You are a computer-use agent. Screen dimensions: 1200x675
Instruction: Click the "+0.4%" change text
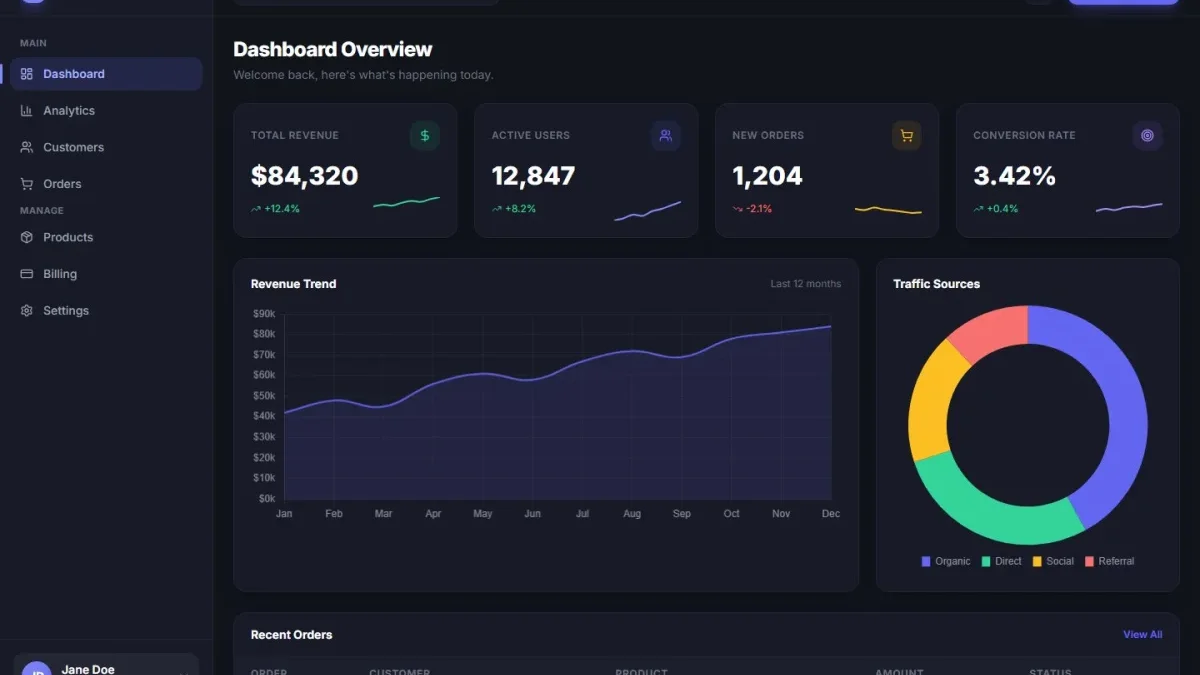(x=1002, y=209)
